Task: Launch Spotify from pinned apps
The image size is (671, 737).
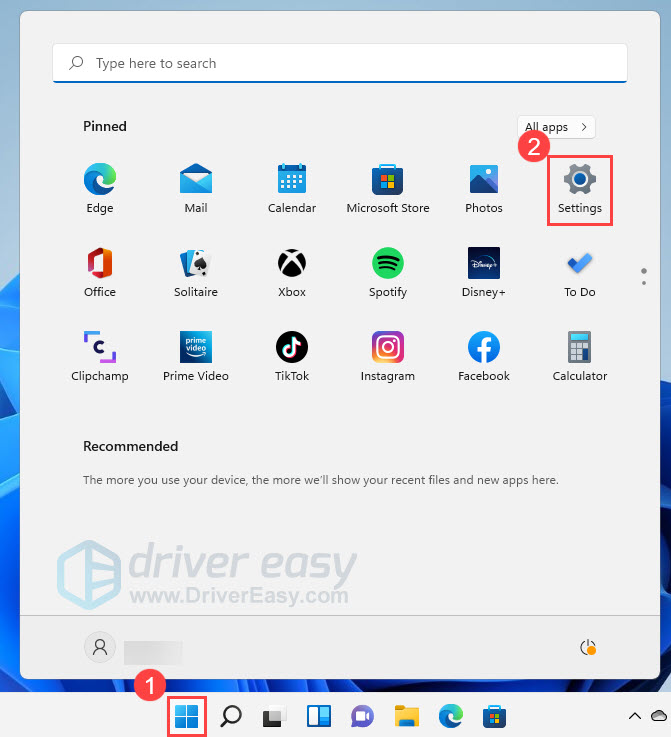Action: (x=388, y=272)
